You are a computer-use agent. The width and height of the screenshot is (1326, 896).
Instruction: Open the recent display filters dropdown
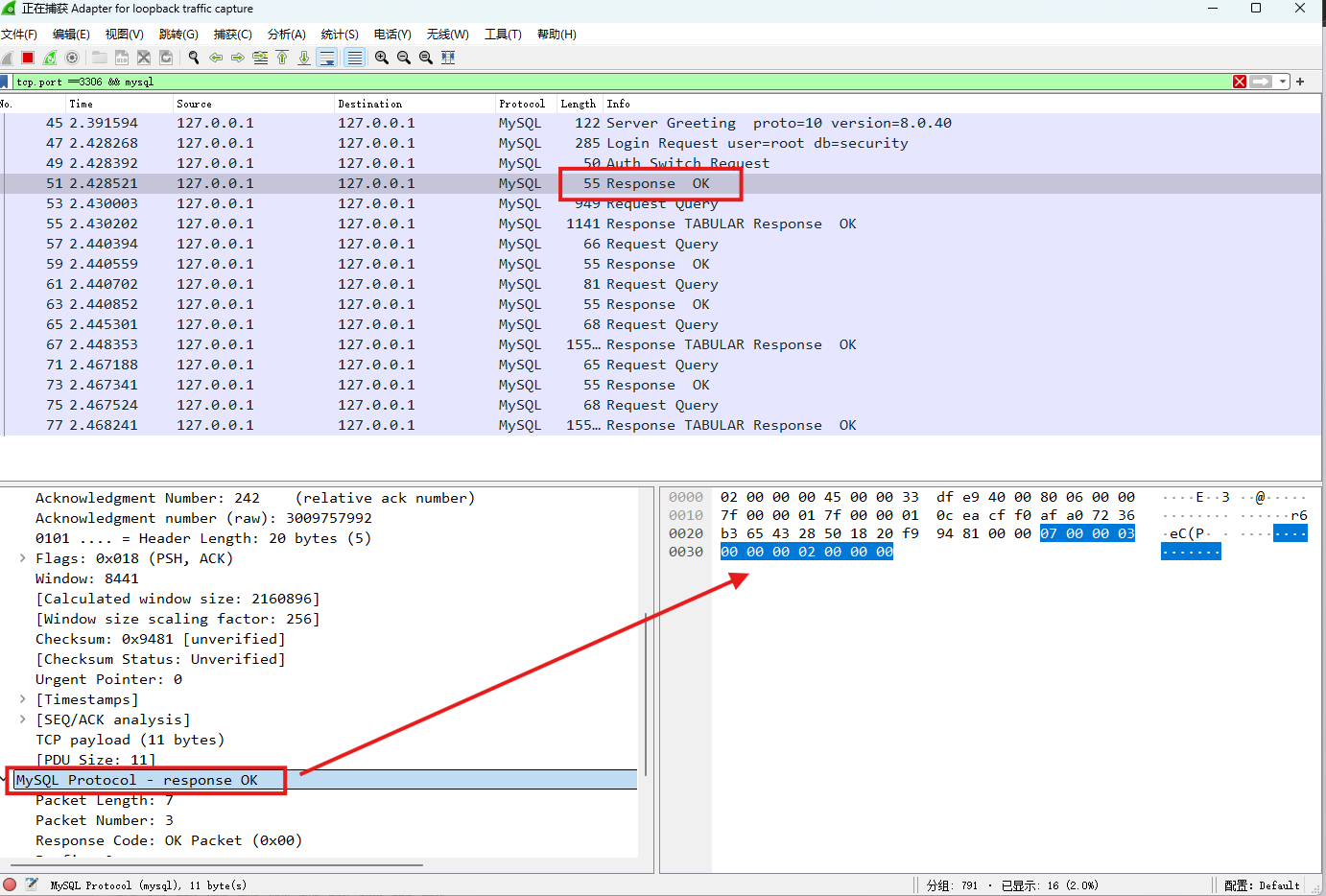(1283, 82)
